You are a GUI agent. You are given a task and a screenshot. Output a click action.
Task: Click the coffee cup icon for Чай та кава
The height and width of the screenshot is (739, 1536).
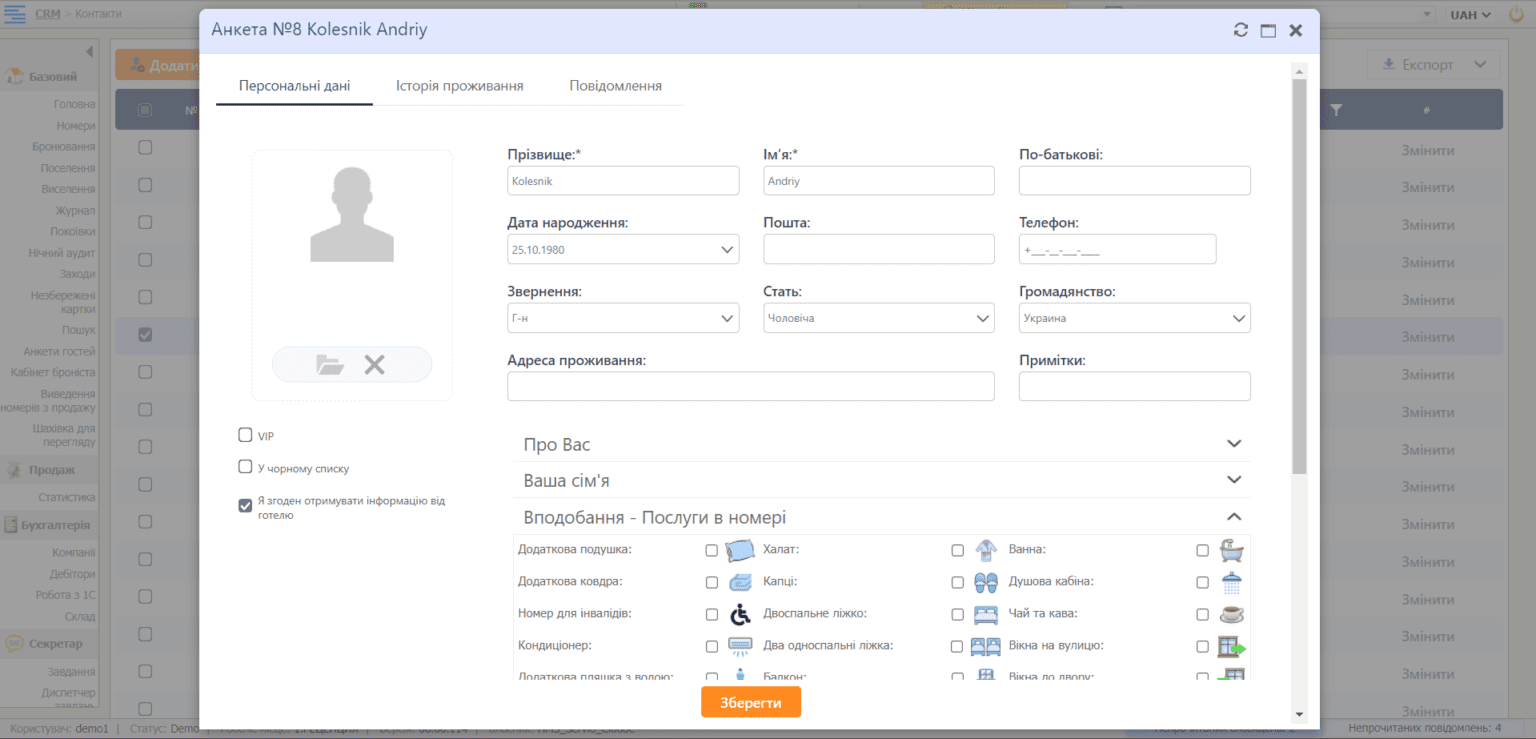point(1231,614)
